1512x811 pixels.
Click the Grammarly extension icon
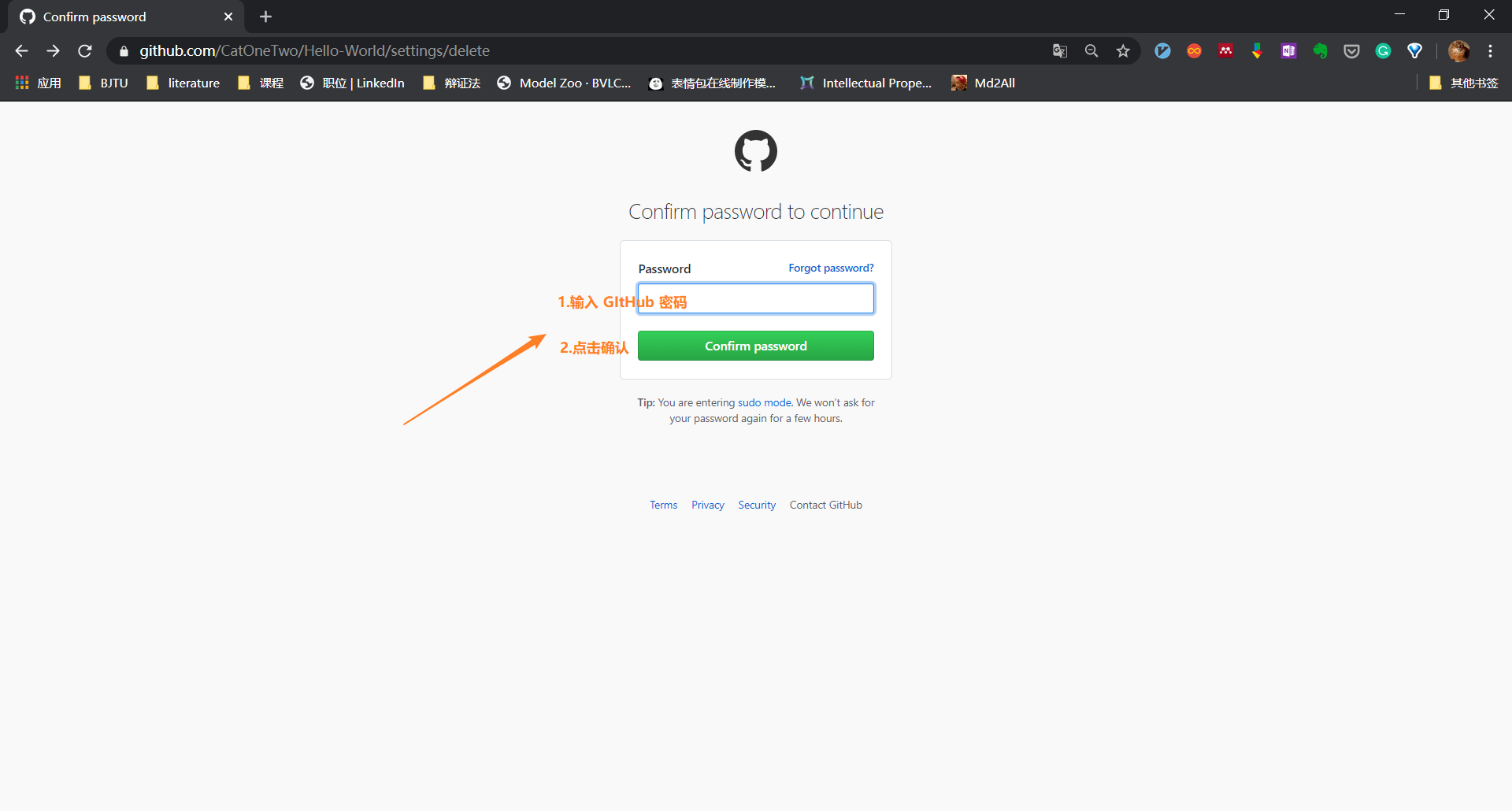click(1383, 51)
